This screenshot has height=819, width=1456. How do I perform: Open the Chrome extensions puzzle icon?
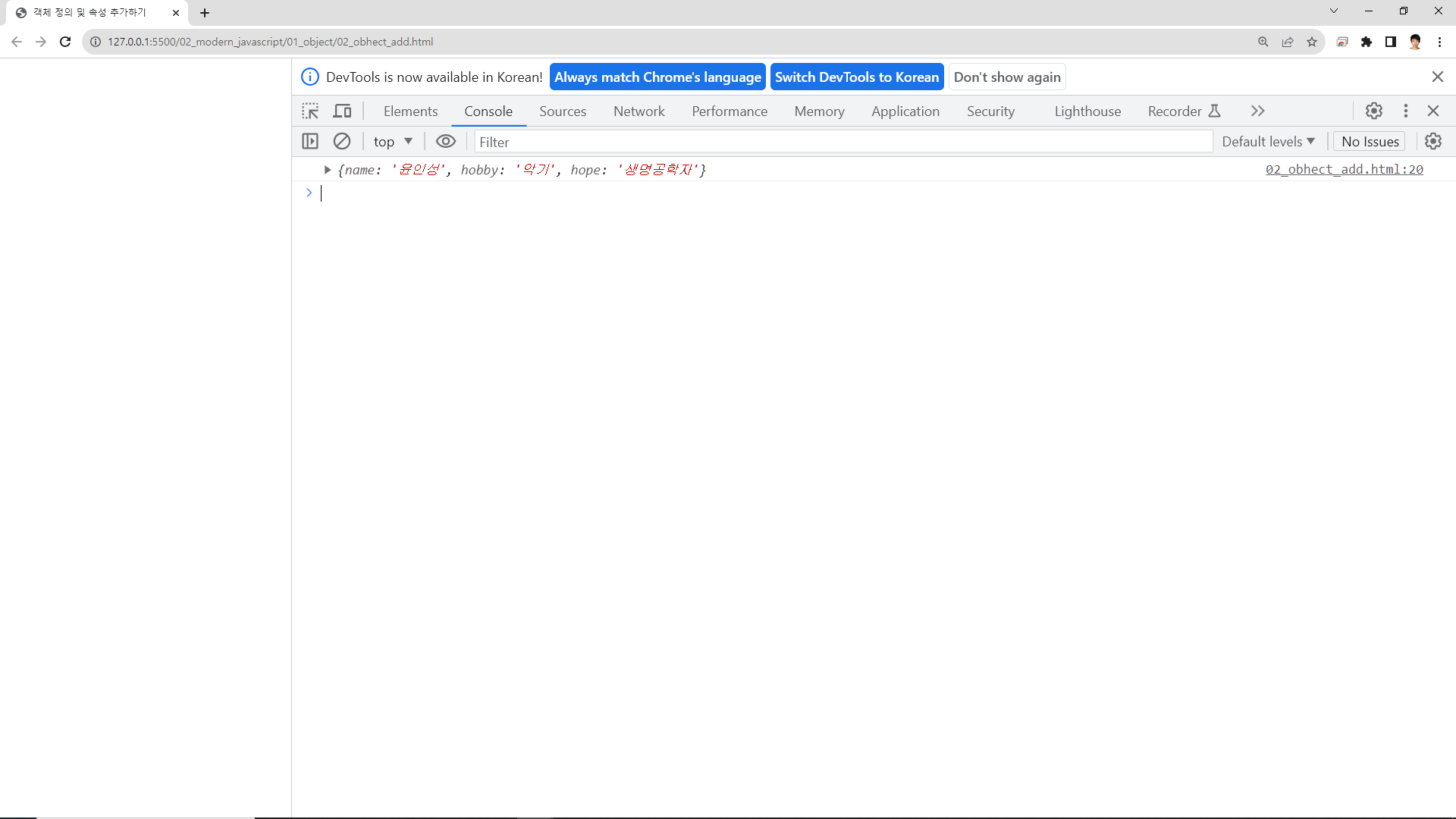tap(1367, 42)
